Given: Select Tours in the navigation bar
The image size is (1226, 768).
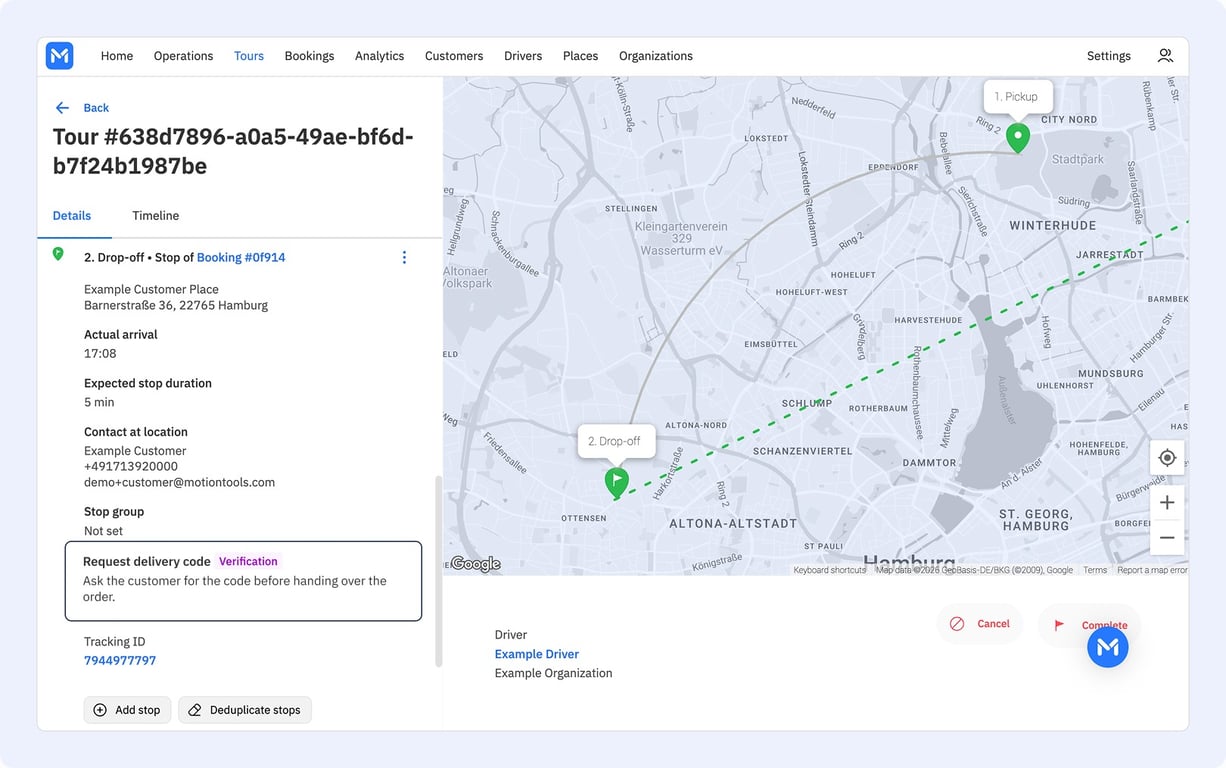Looking at the screenshot, I should click(249, 56).
